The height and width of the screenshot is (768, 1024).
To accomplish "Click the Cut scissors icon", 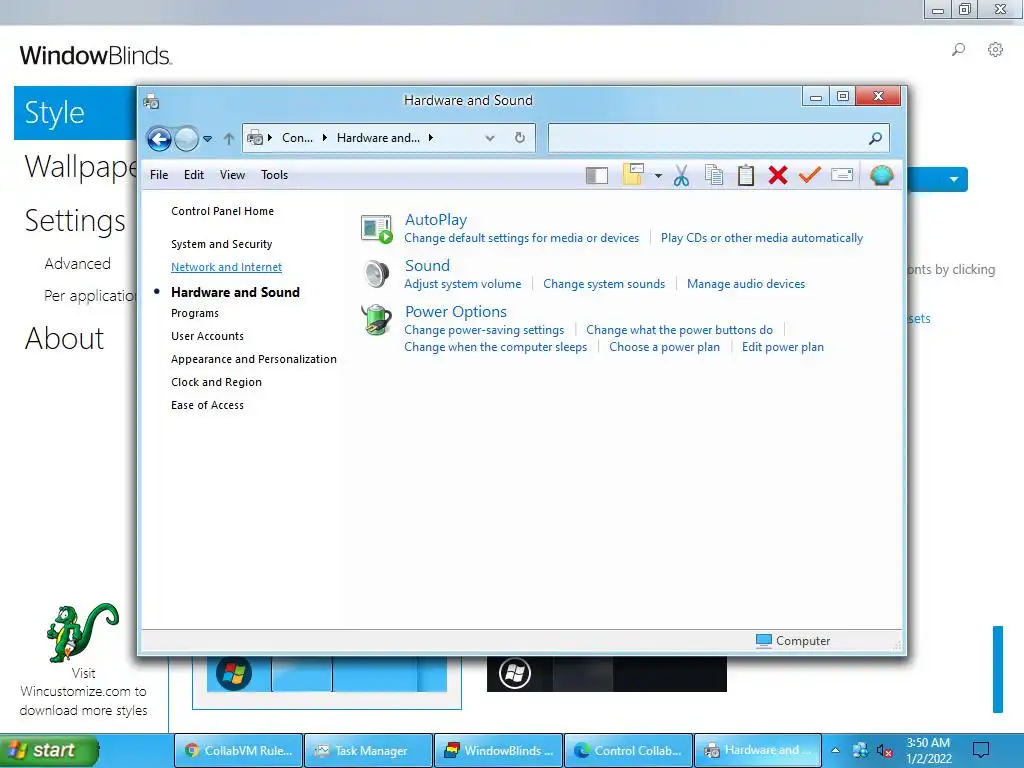I will (681, 175).
